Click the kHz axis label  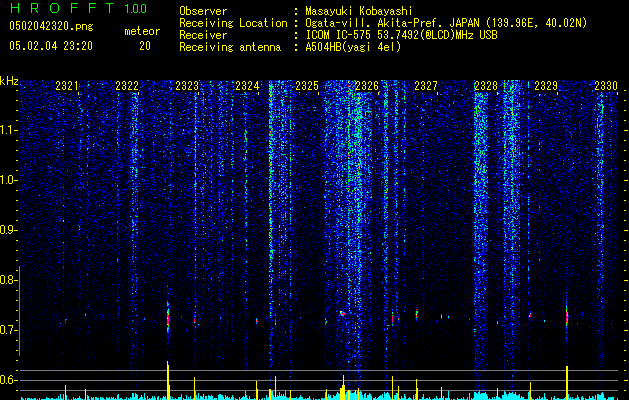(9, 81)
